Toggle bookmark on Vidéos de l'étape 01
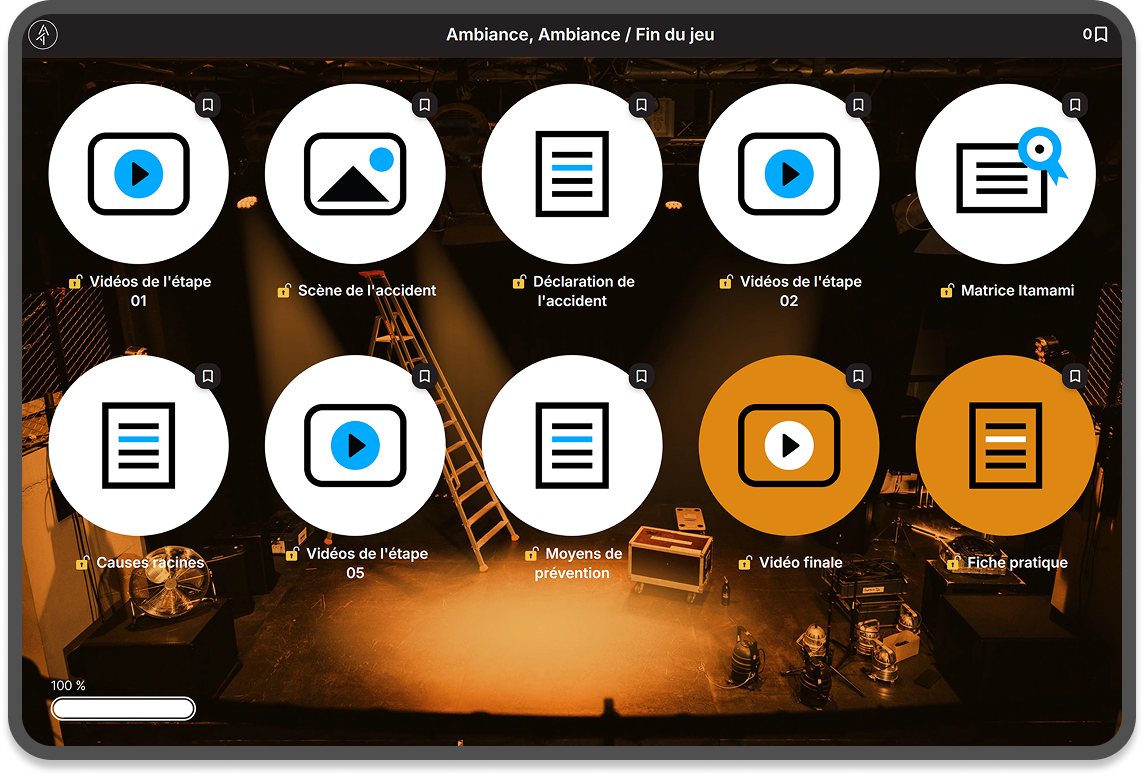The width and height of the screenshot is (1144, 776). 208,104
